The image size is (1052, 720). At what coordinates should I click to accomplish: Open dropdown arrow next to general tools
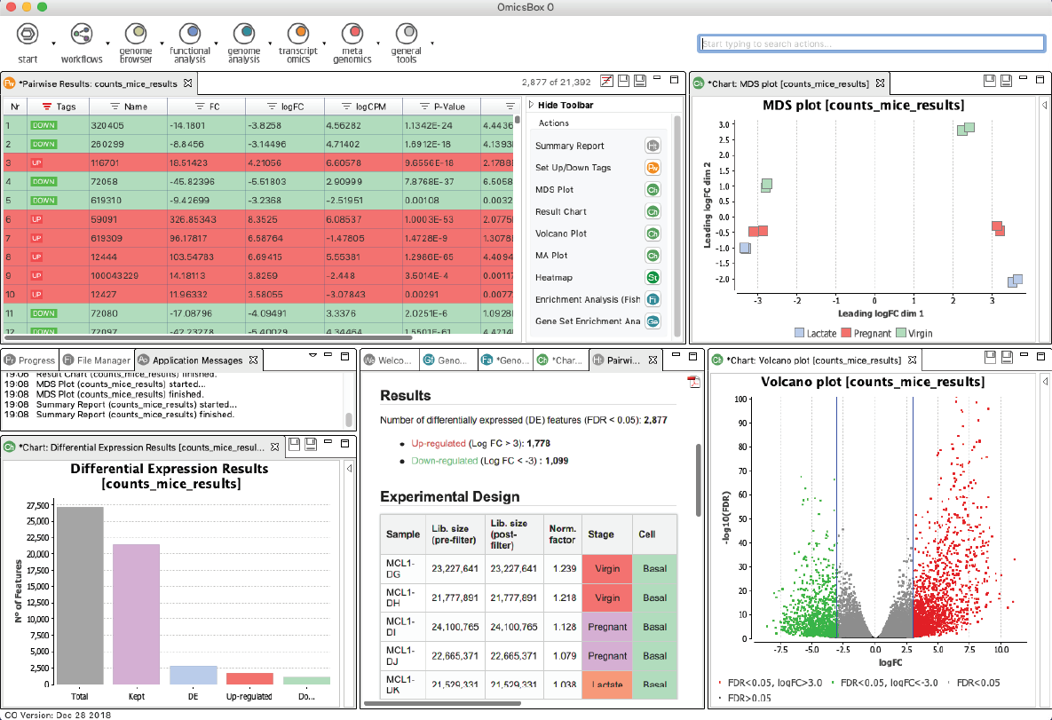point(432,43)
